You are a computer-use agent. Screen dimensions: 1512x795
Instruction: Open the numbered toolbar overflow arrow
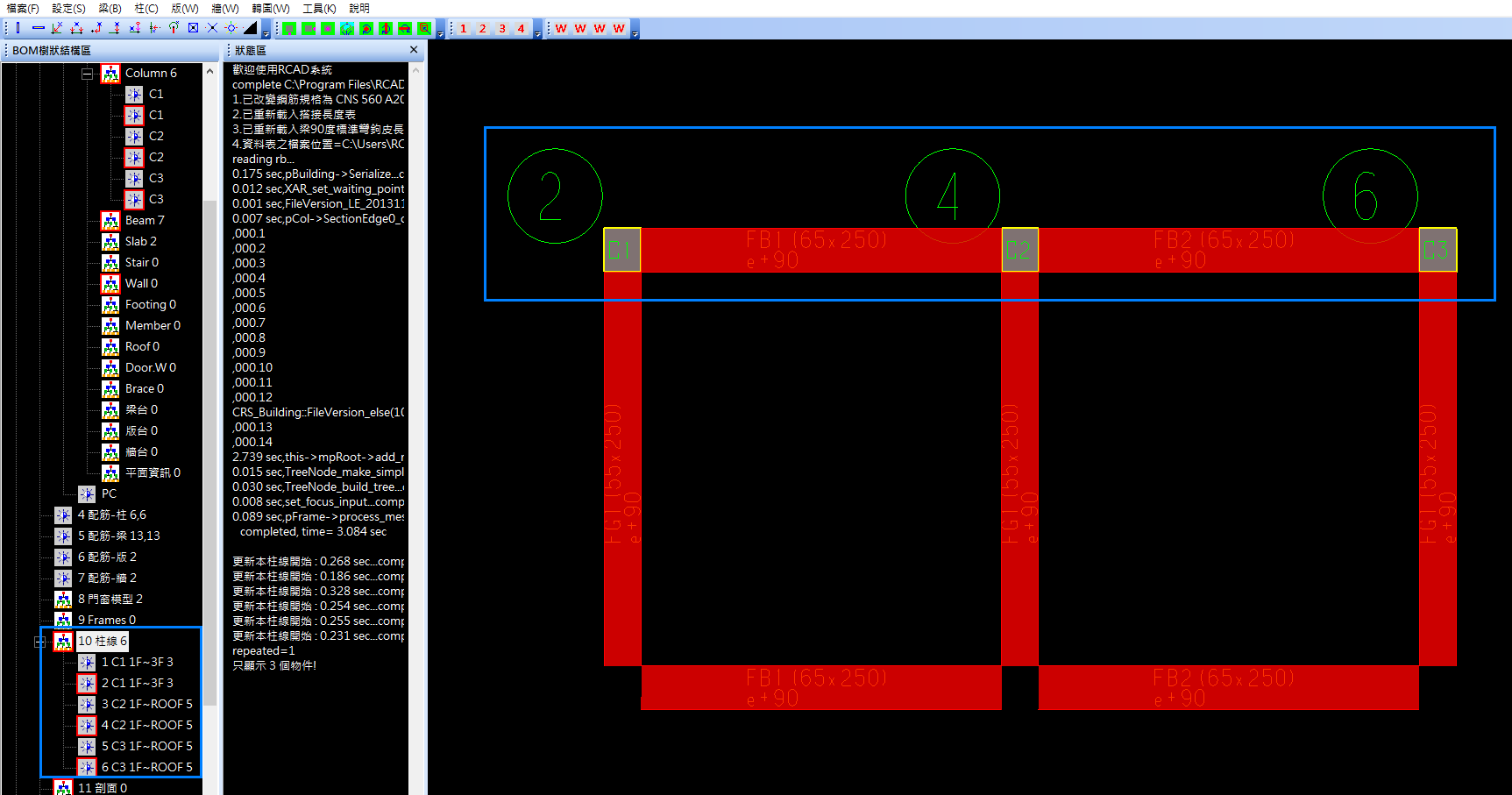tap(537, 30)
